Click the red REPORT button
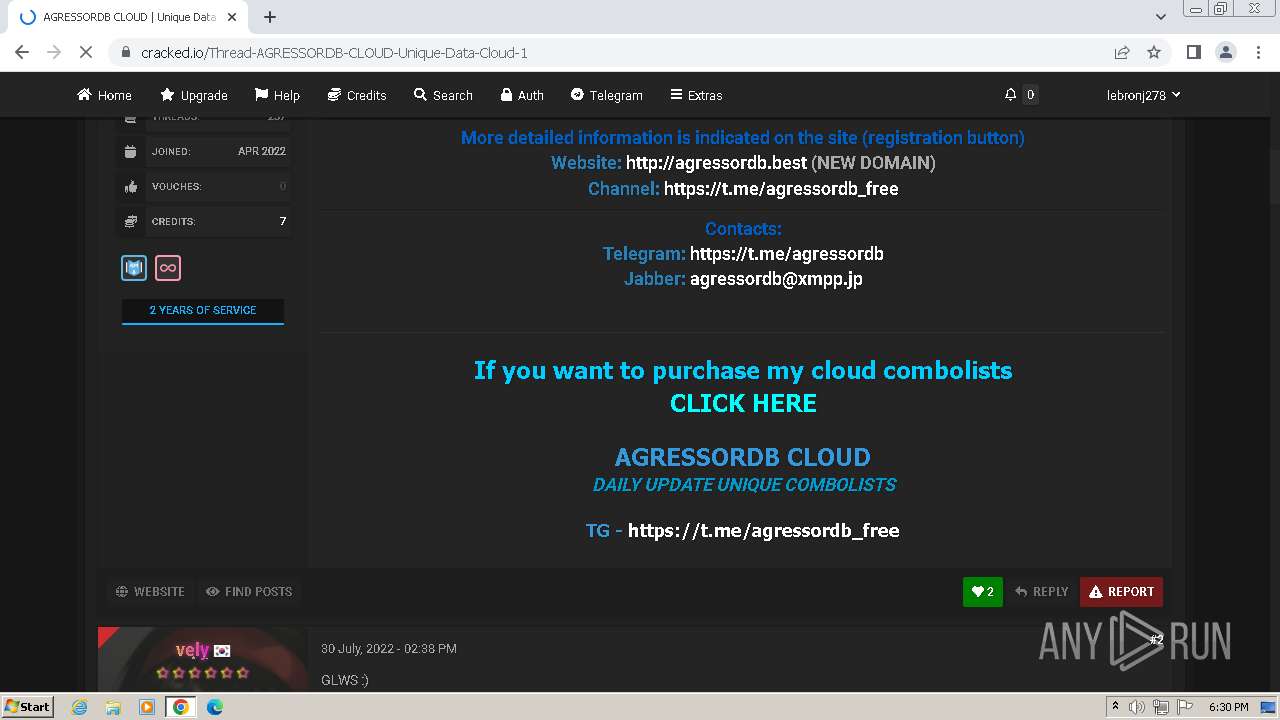 point(1121,592)
